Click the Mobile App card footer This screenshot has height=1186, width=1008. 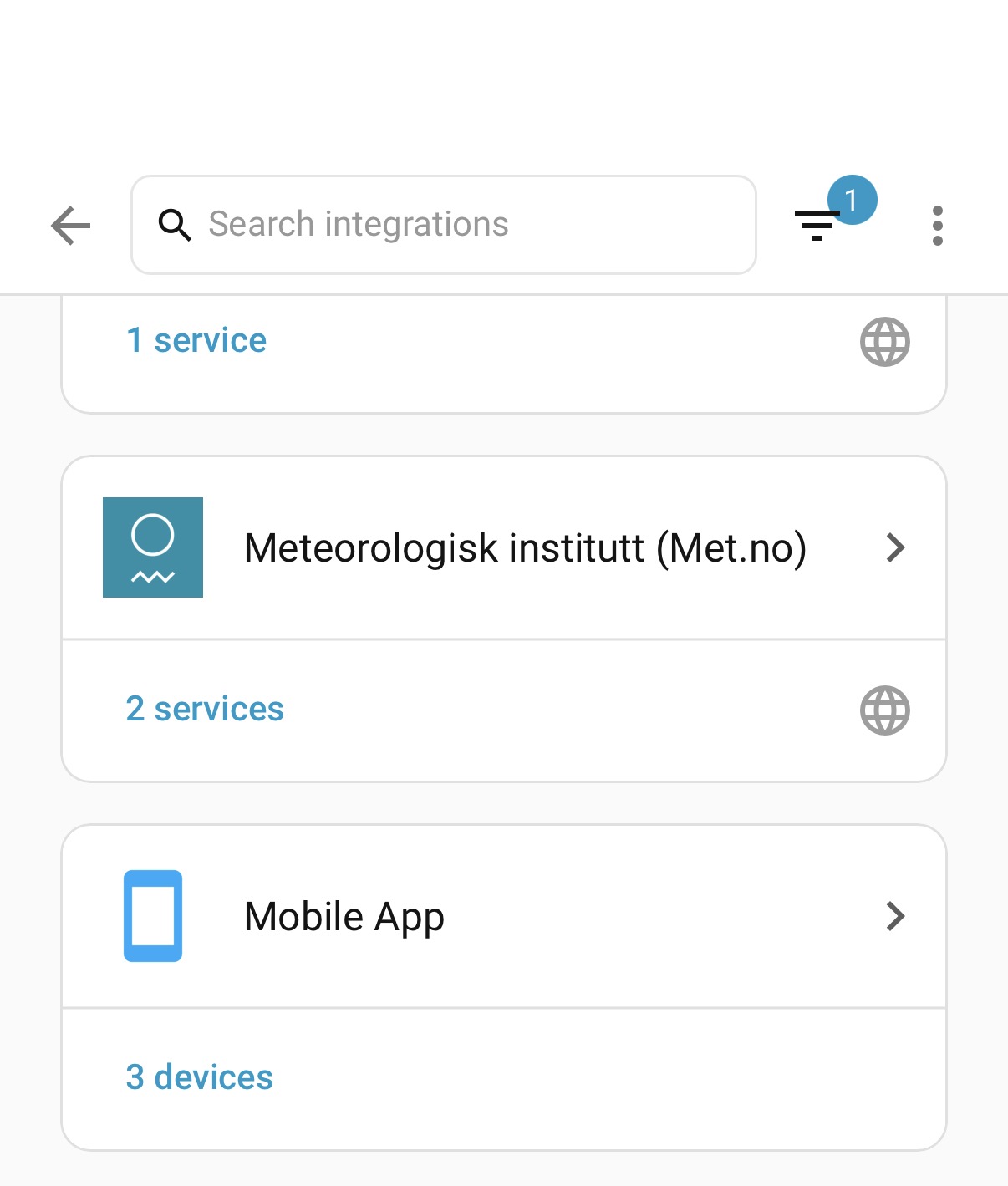tap(504, 1079)
